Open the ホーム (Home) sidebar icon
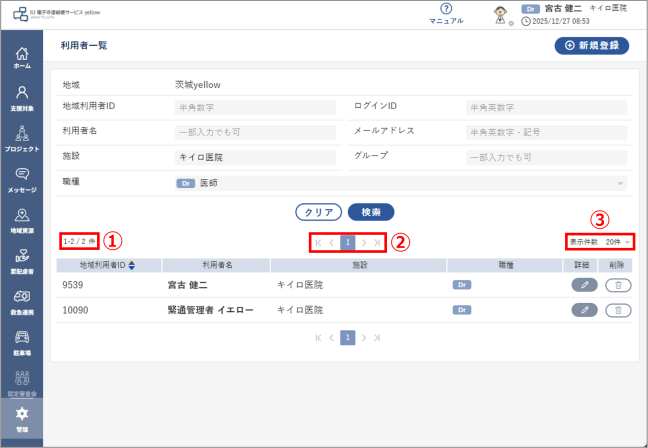 tap(22, 57)
